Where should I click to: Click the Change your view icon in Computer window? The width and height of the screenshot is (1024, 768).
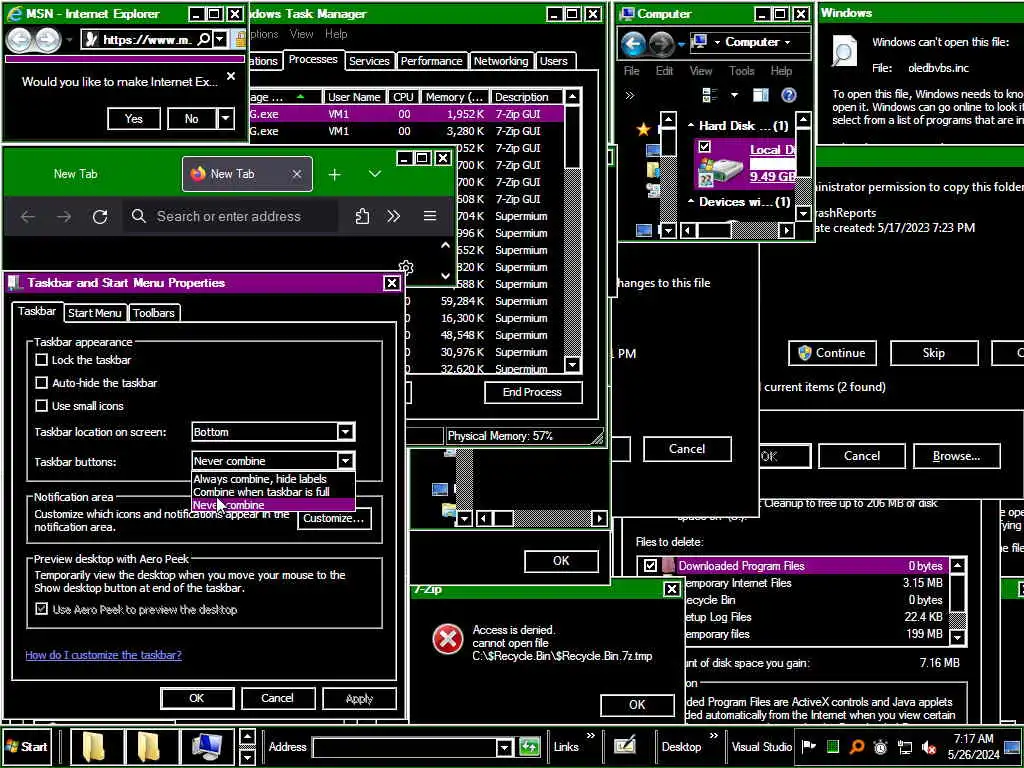point(710,95)
